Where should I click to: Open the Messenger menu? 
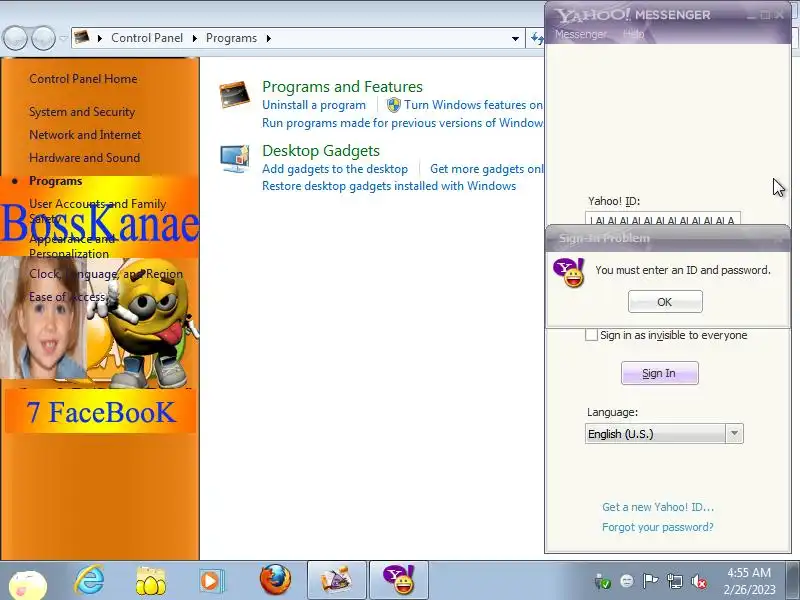(x=581, y=34)
